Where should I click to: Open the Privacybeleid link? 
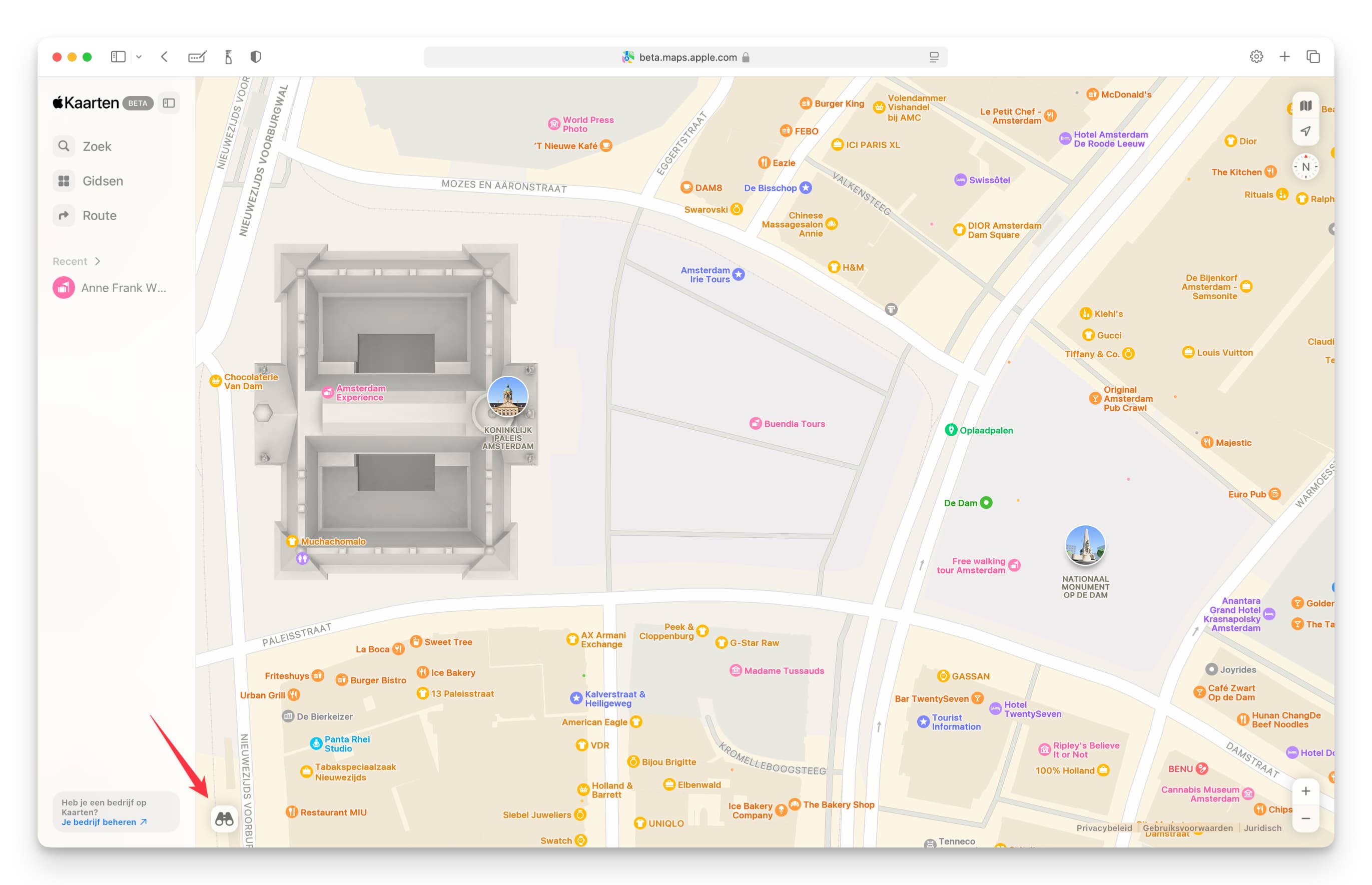[1104, 828]
